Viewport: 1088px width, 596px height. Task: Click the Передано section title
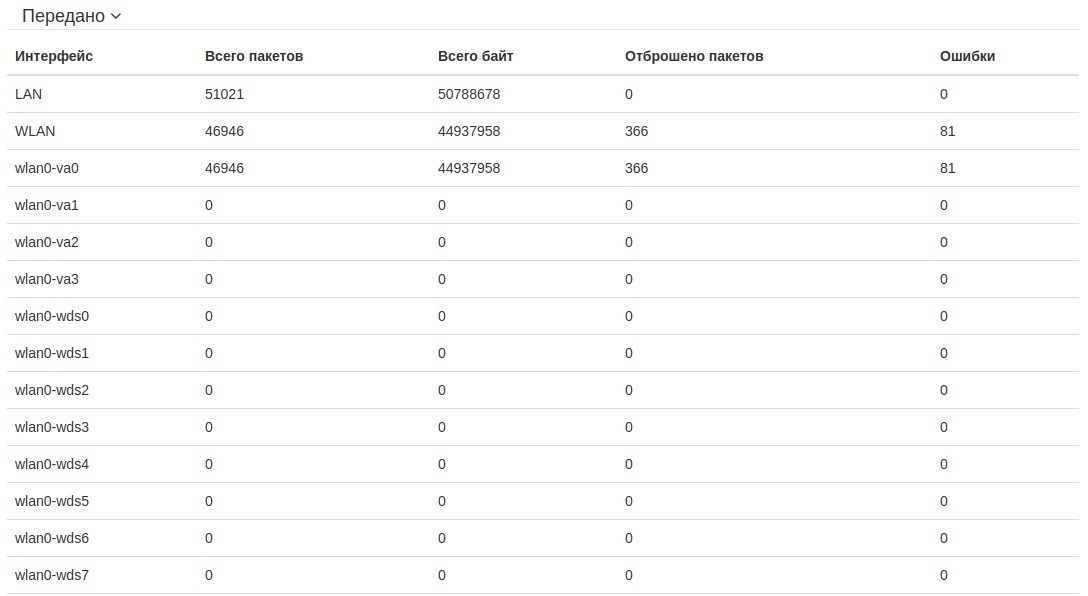point(63,16)
